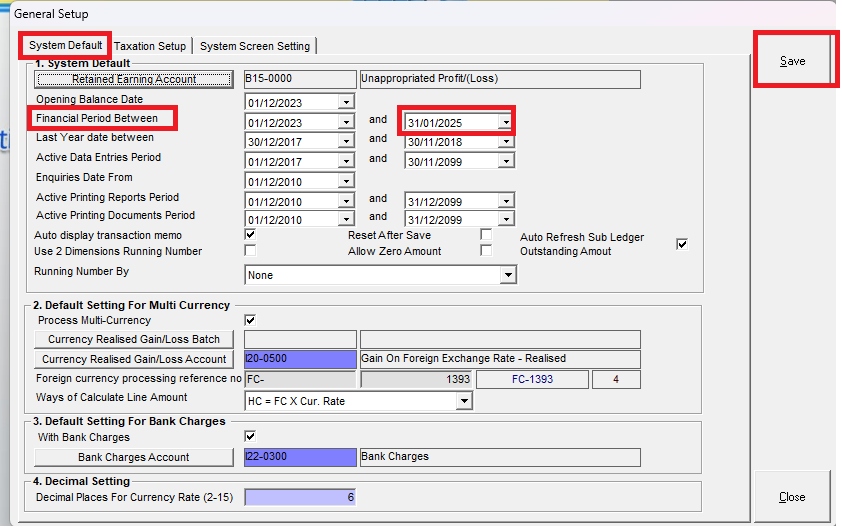Image resolution: width=842 pixels, height=532 pixels.
Task: Toggle Auto Refresh Sub Ledger Outstanding checkbox
Action: pos(682,244)
